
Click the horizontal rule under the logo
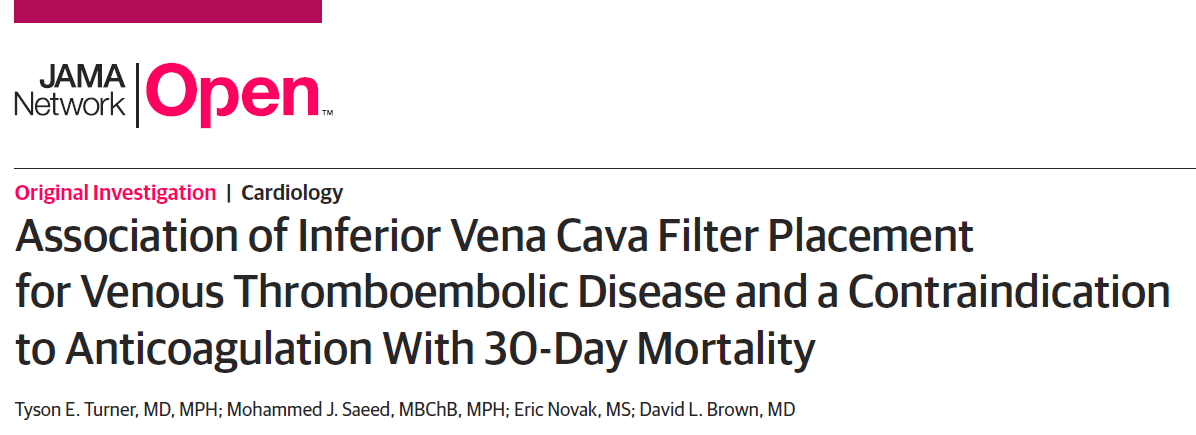[x=605, y=169]
